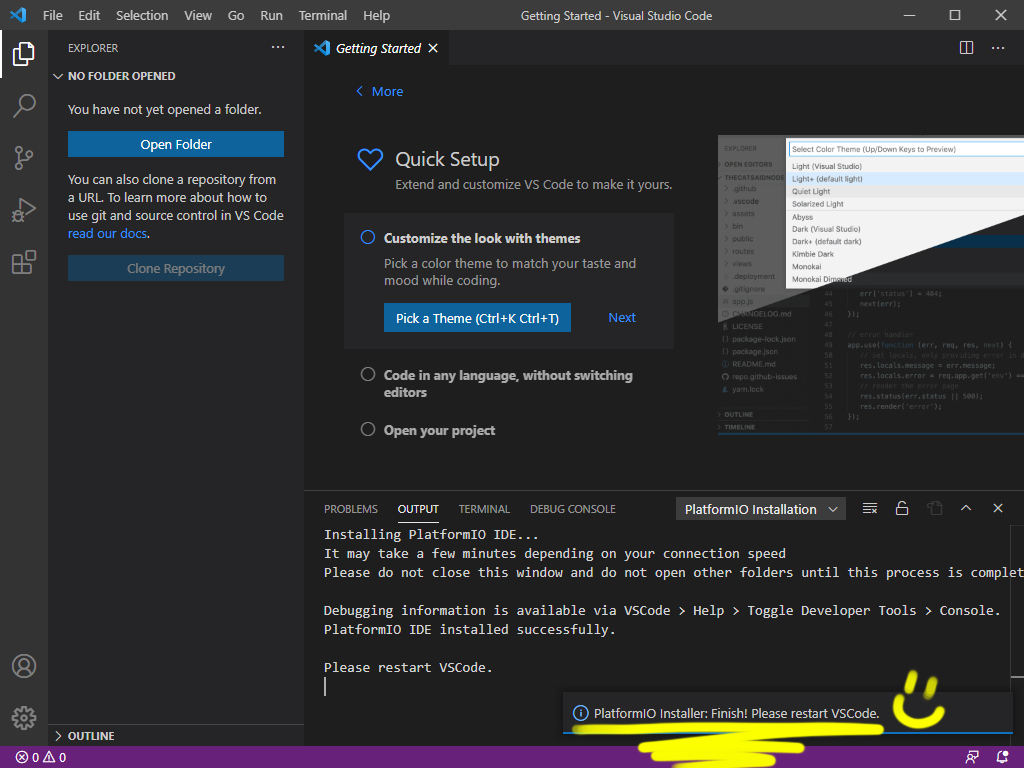Click the Quick Setup heart icon

coord(370,159)
